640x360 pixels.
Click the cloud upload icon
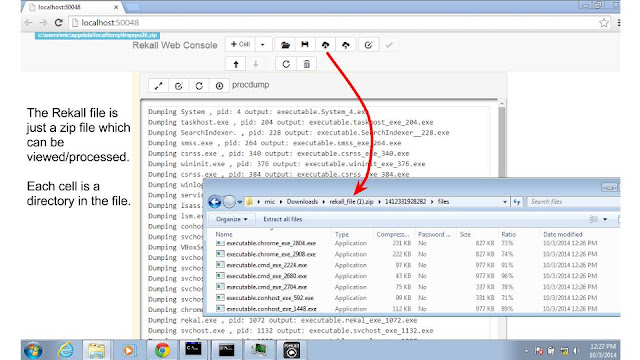tap(346, 44)
